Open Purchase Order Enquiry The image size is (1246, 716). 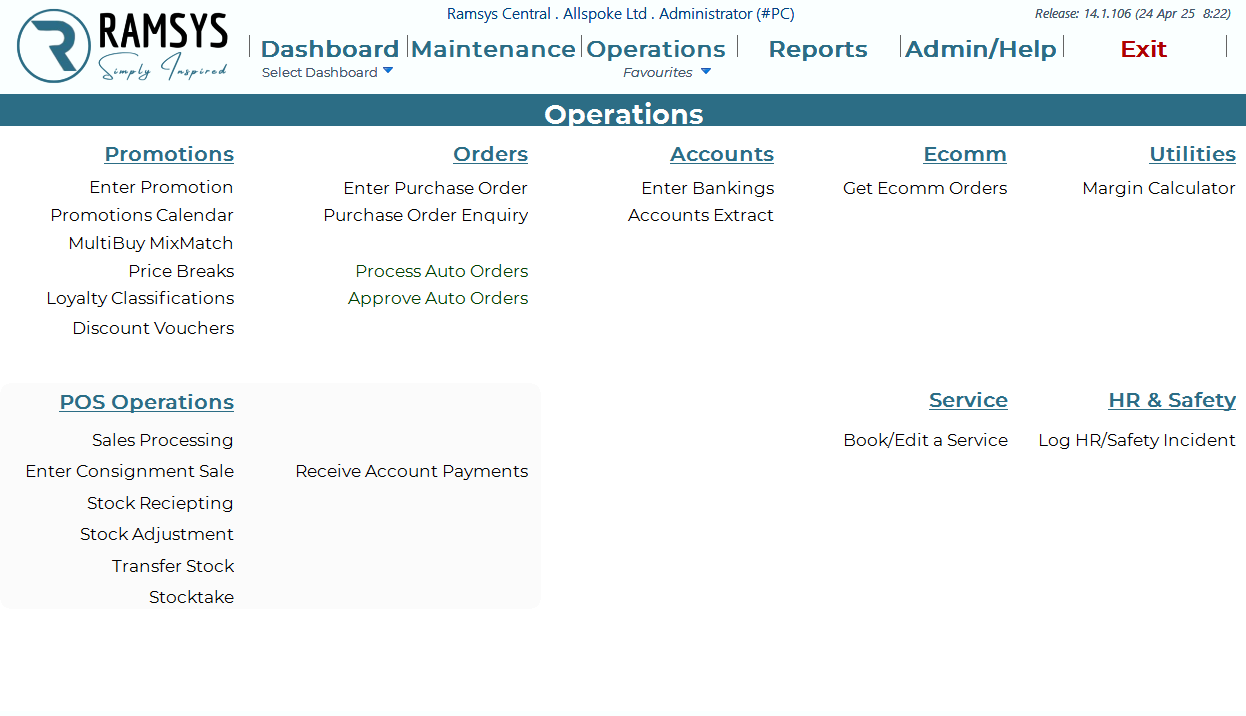tap(425, 215)
